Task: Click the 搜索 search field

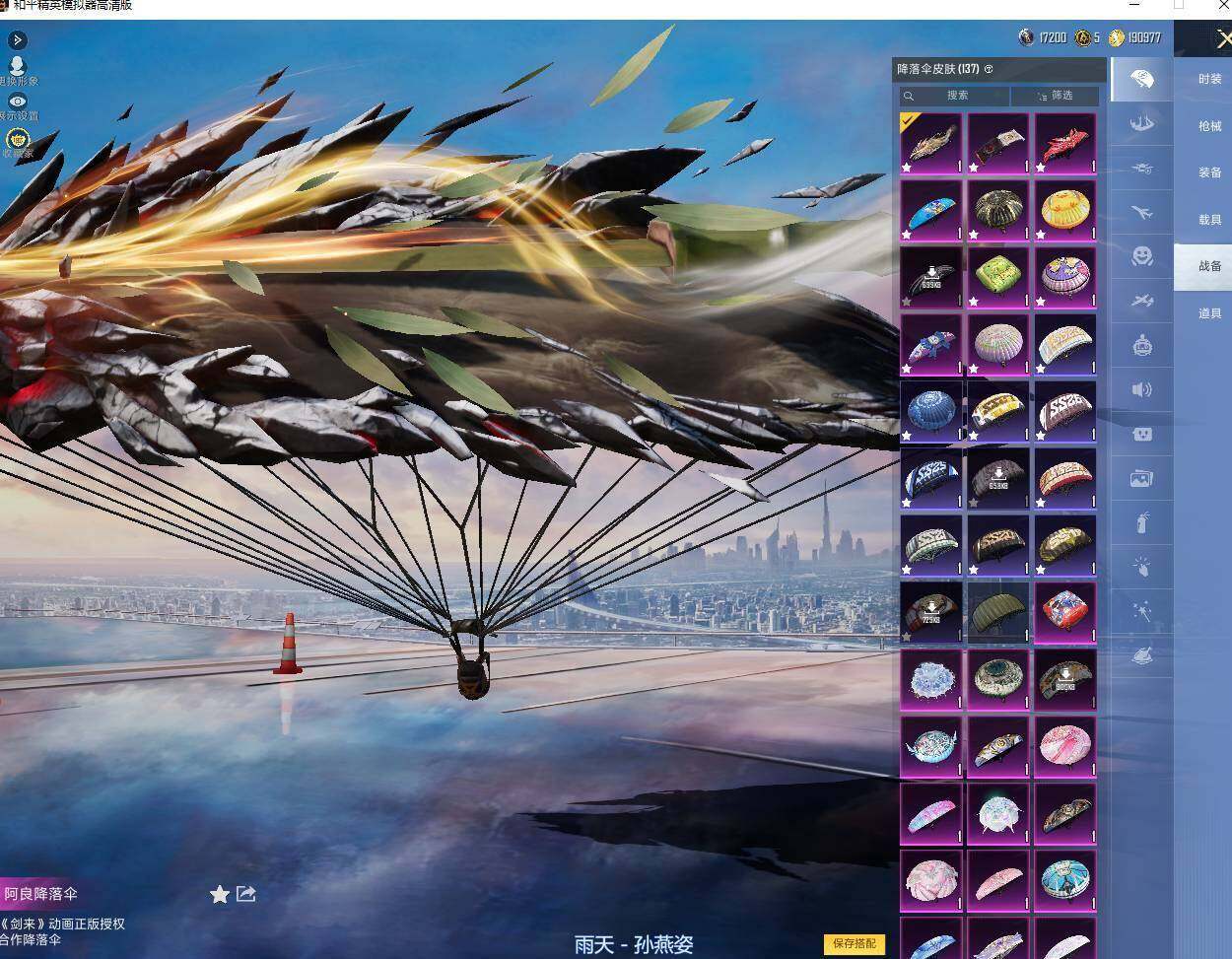Action: point(954,96)
